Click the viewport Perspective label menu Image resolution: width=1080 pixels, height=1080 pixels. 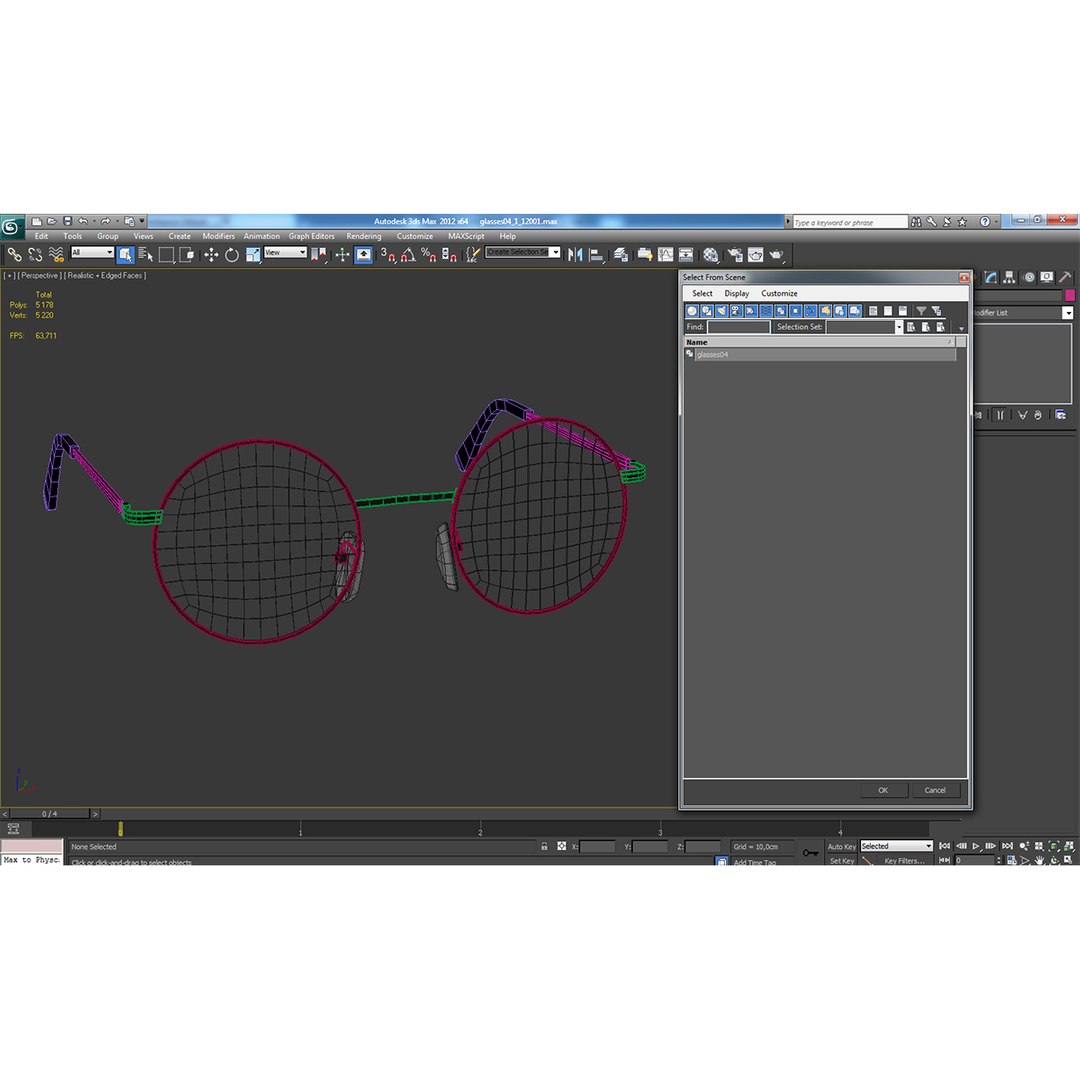pyautogui.click(x=39, y=276)
